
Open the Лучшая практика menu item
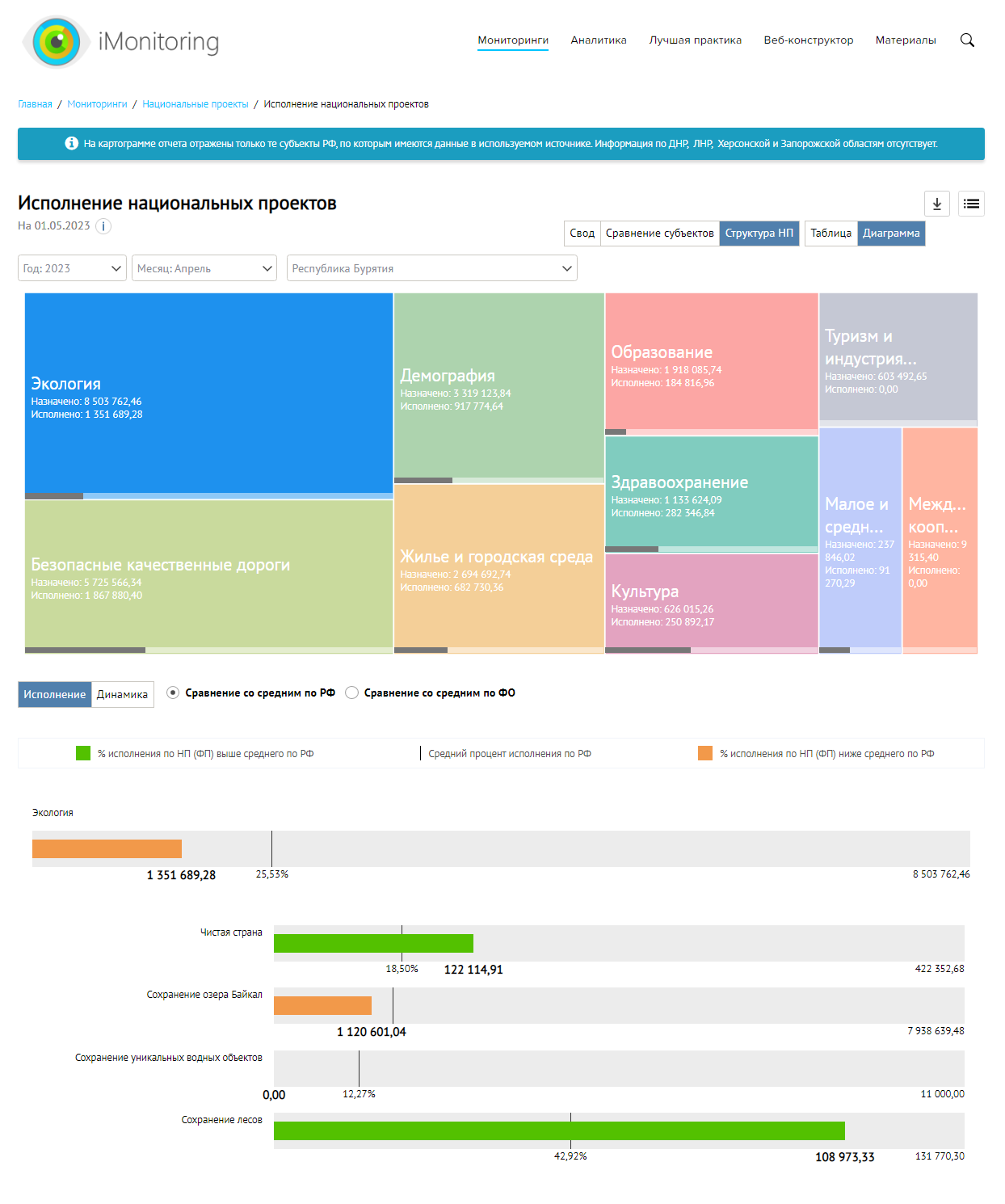695,40
